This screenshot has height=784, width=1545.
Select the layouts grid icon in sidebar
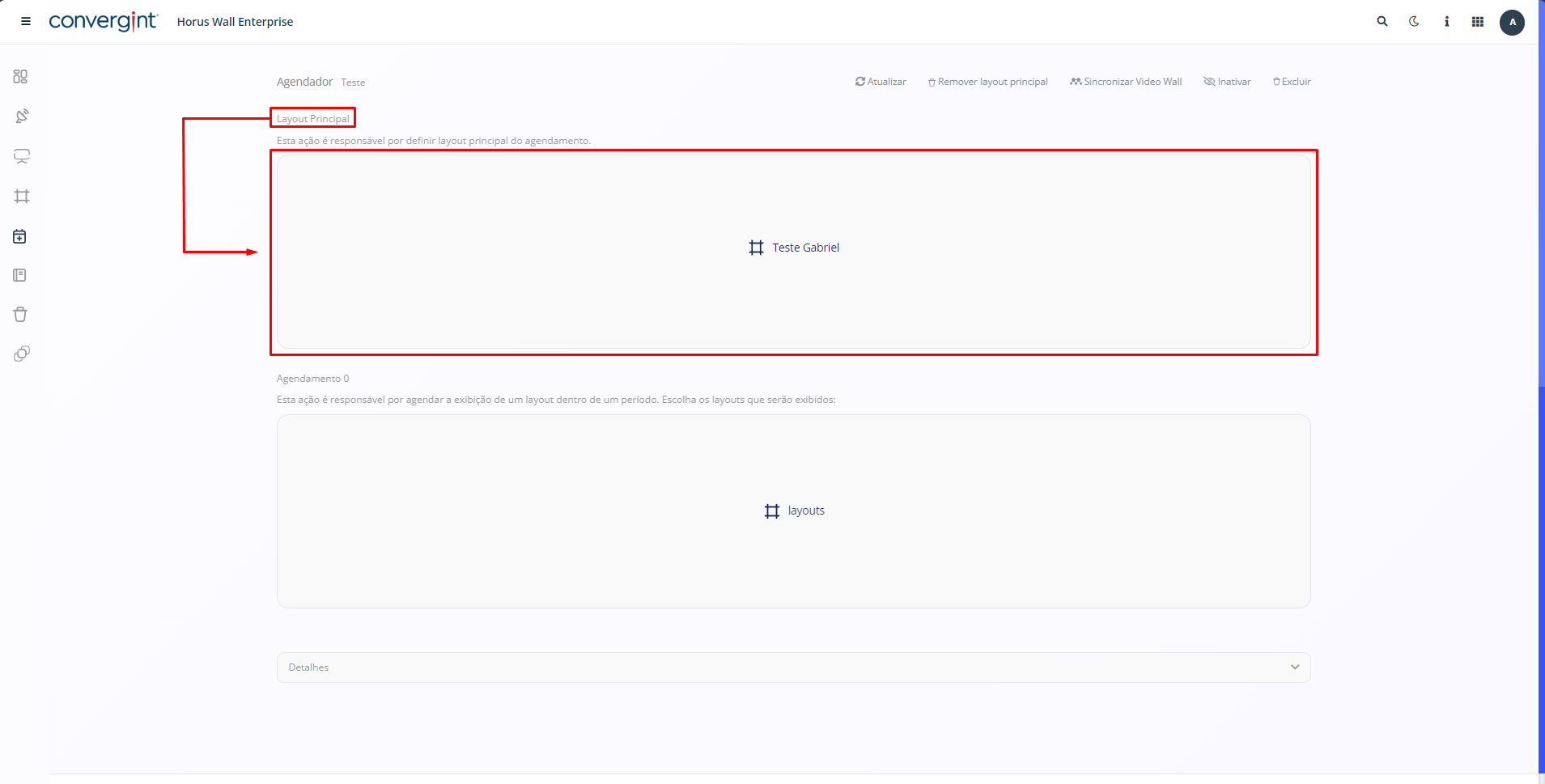click(22, 197)
